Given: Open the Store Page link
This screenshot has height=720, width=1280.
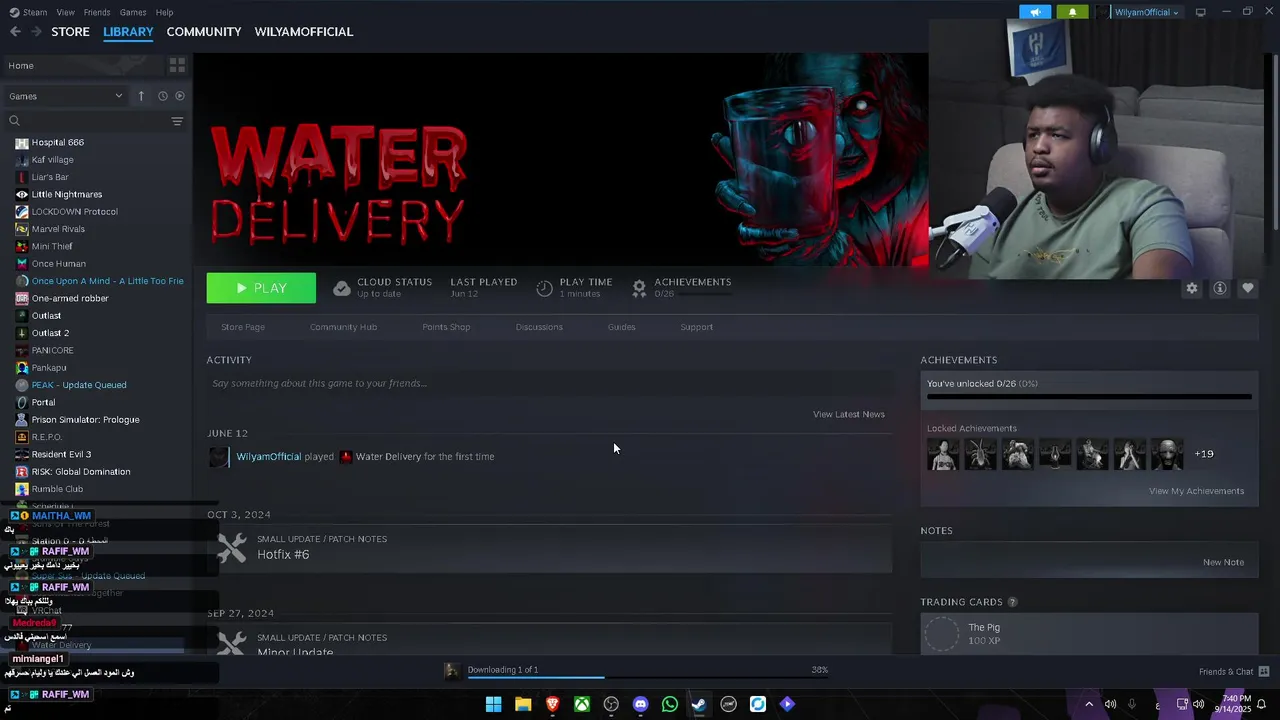Looking at the screenshot, I should pos(243,327).
